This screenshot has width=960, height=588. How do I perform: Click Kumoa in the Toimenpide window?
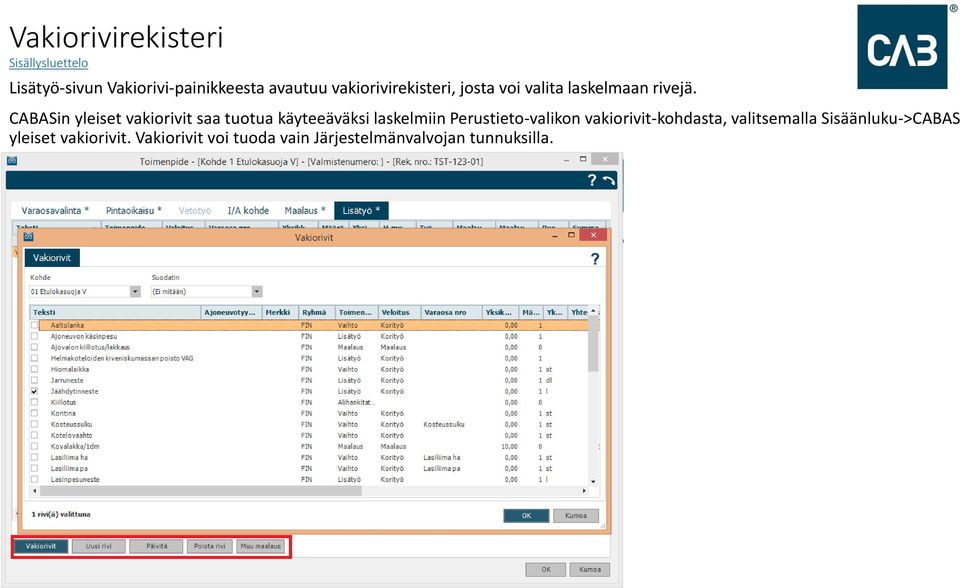590,570
